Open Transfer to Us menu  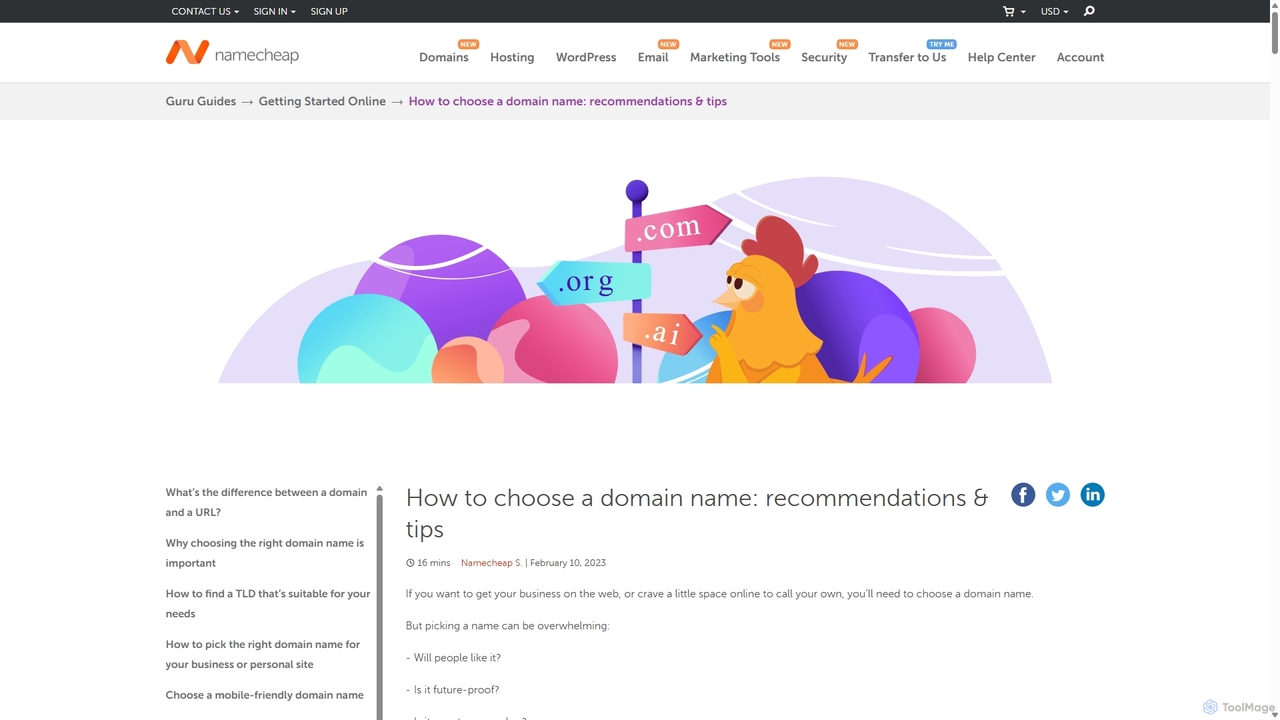(907, 57)
